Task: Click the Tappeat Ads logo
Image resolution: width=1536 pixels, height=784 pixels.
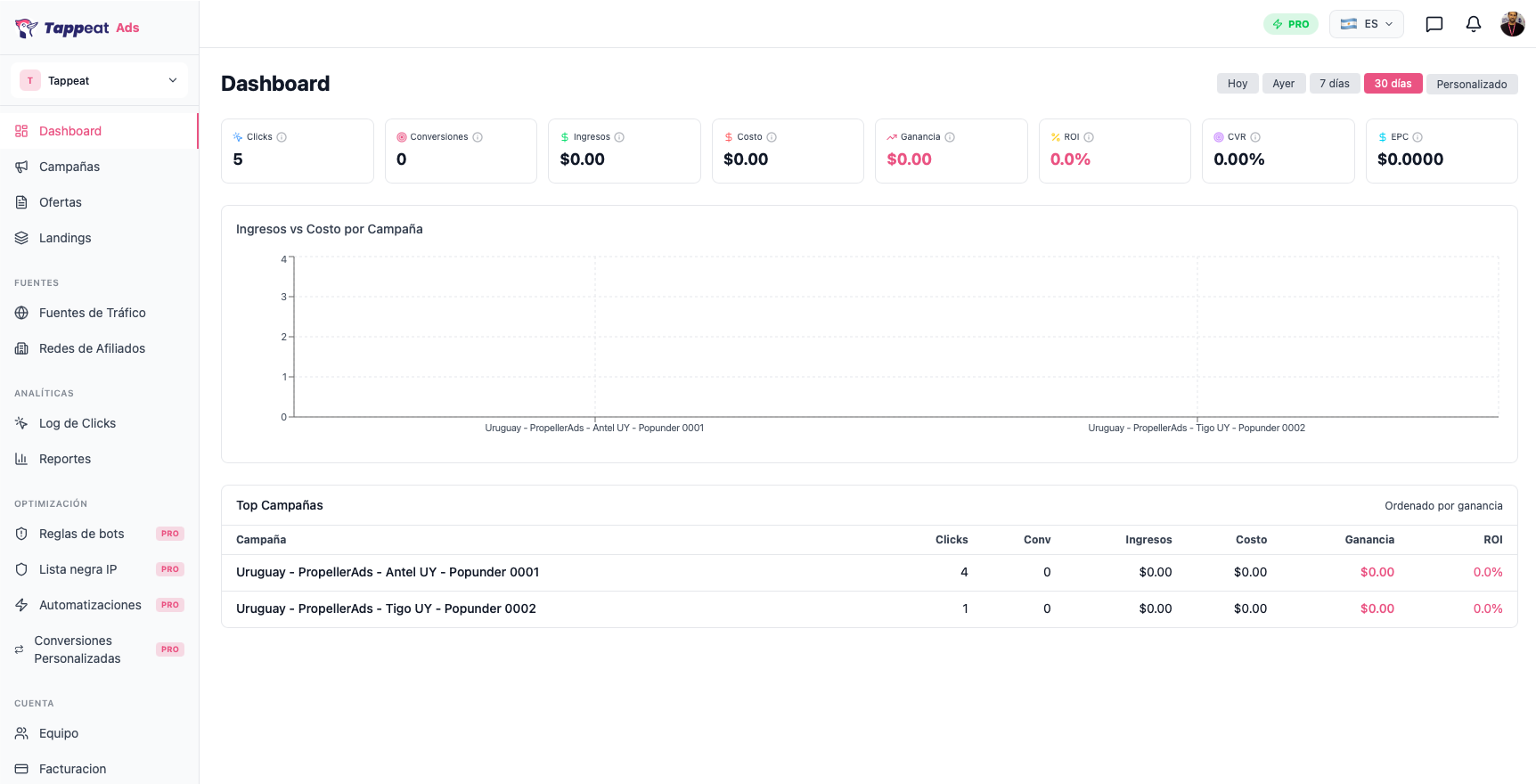Action: [78, 28]
